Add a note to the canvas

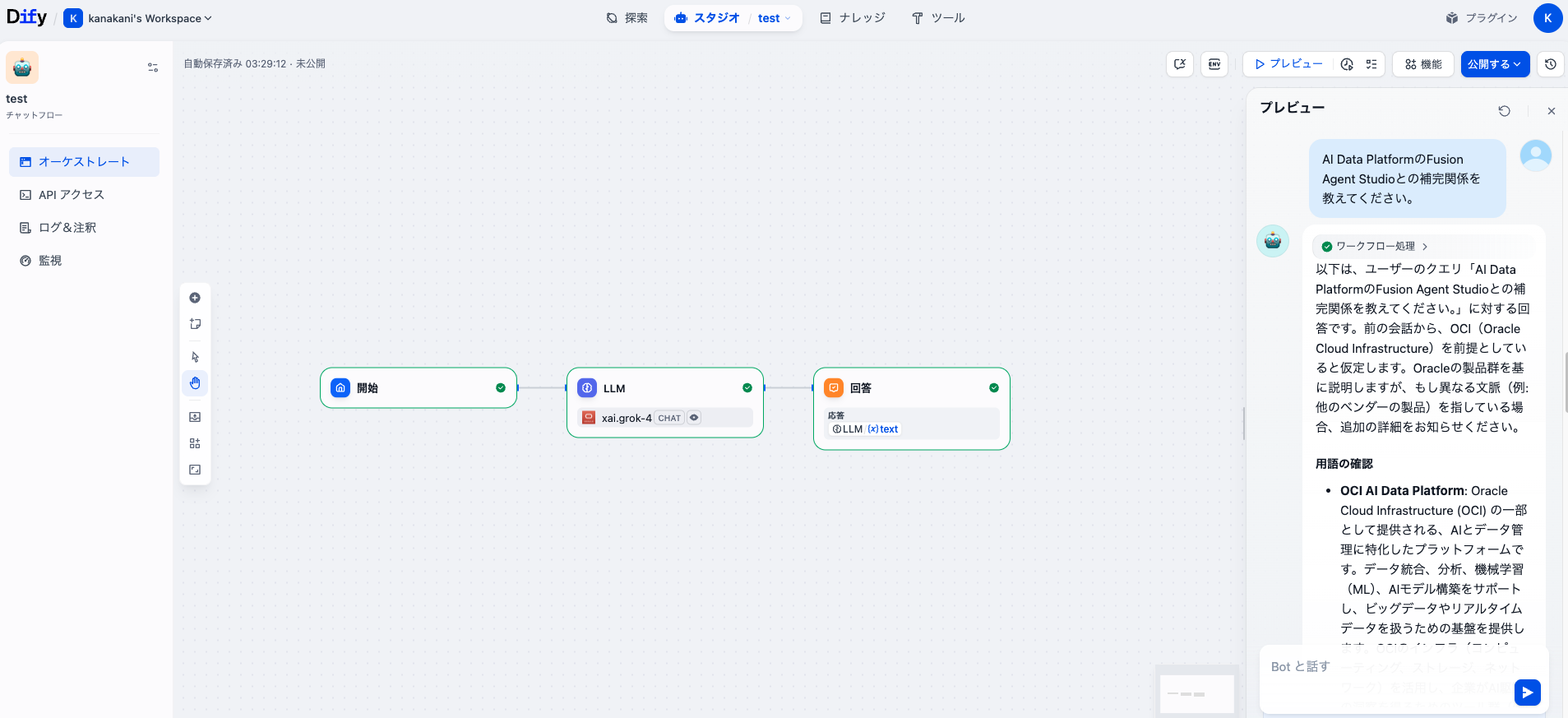point(195,324)
